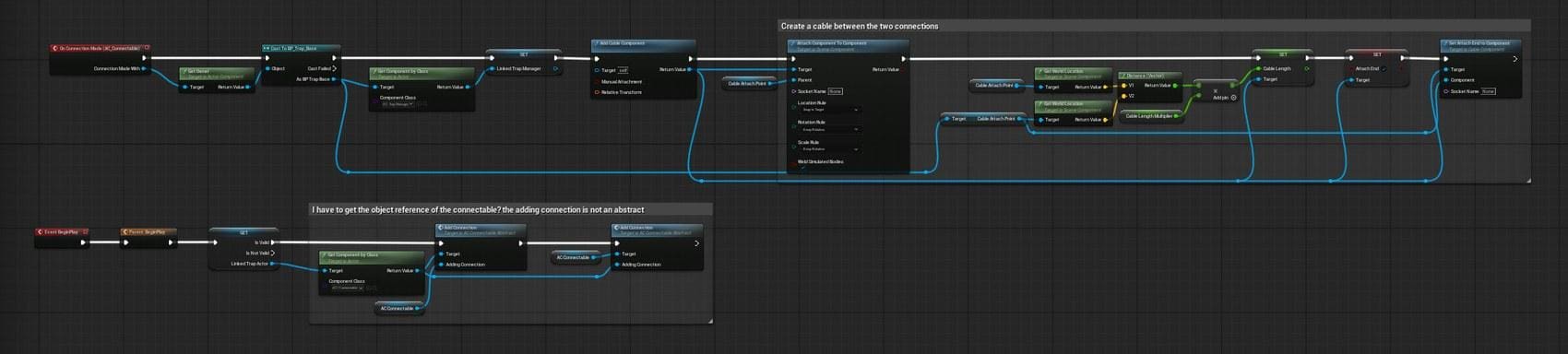
Task: Toggle the Attach End checkbox
Action: [1384, 68]
